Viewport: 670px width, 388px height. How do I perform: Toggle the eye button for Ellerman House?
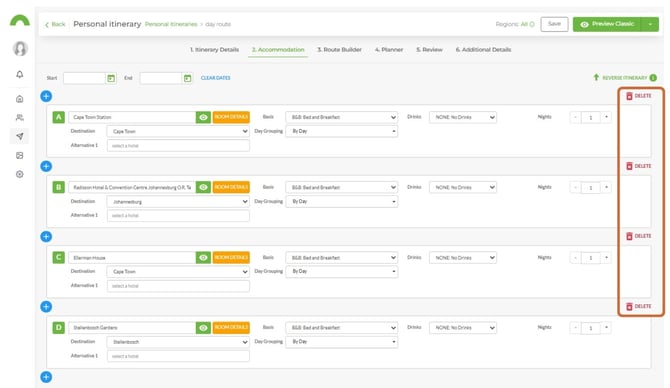[x=203, y=257]
